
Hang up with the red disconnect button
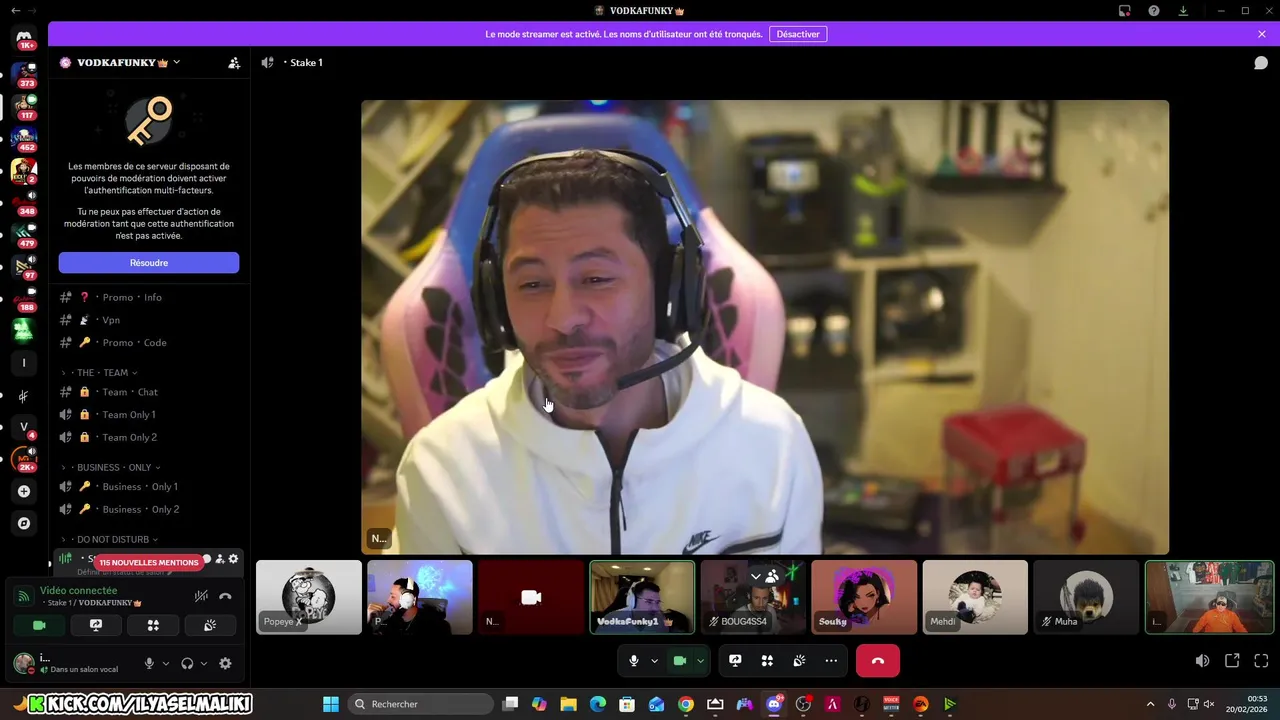878,660
